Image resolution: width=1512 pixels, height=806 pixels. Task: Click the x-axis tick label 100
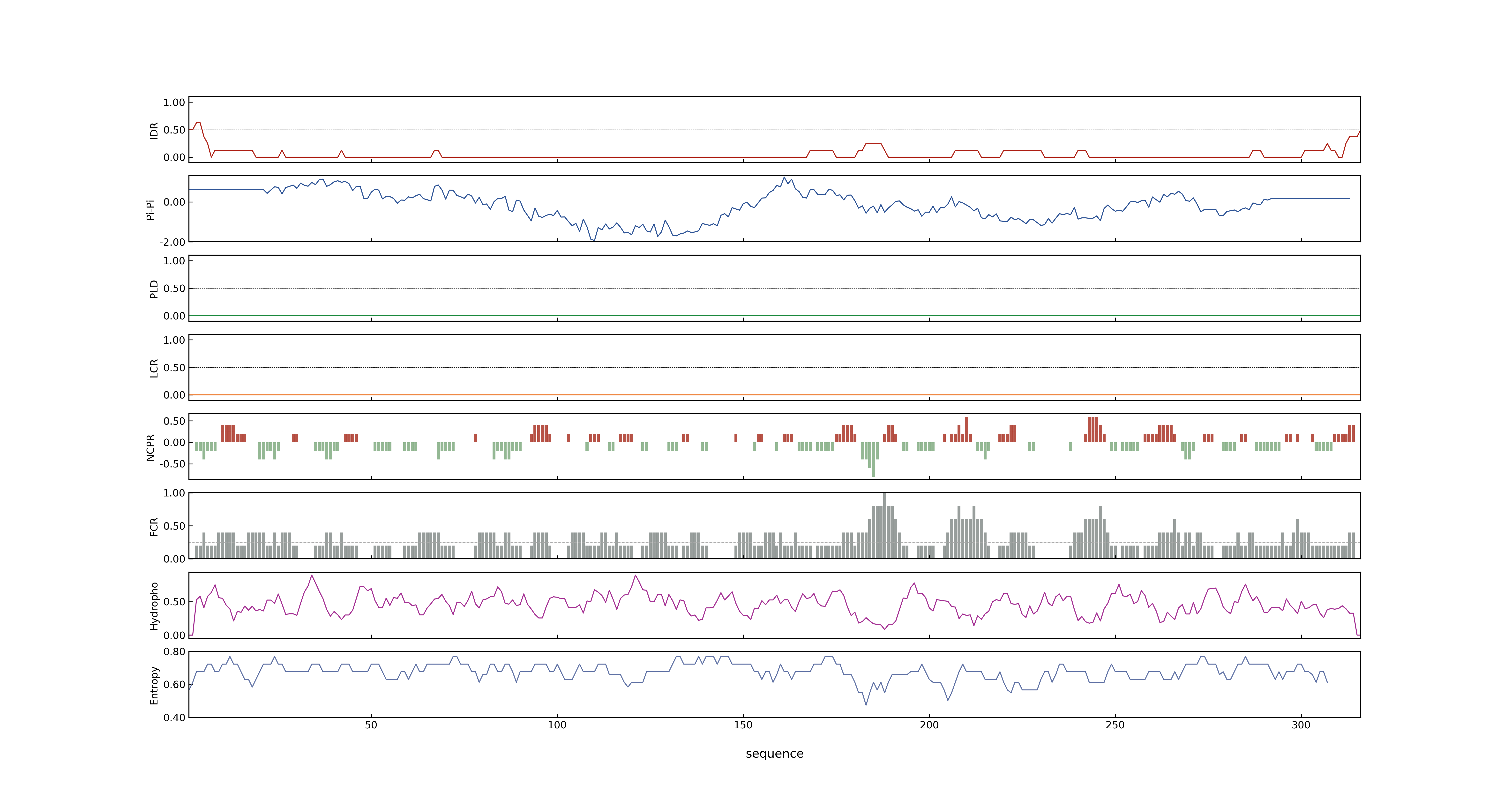tap(557, 725)
